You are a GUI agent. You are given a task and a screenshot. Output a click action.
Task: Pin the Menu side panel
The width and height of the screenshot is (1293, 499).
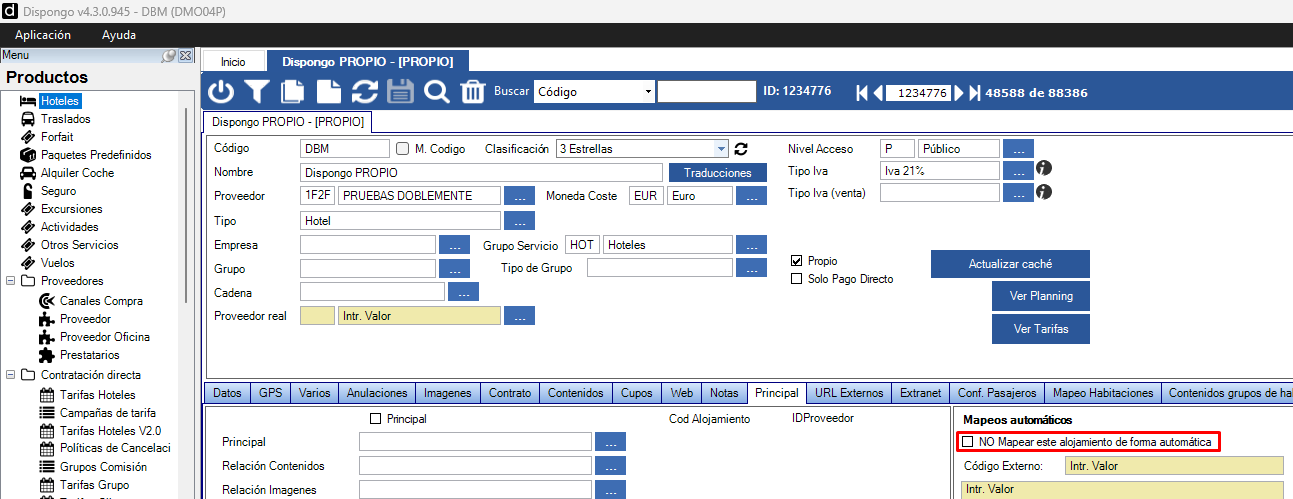point(169,56)
